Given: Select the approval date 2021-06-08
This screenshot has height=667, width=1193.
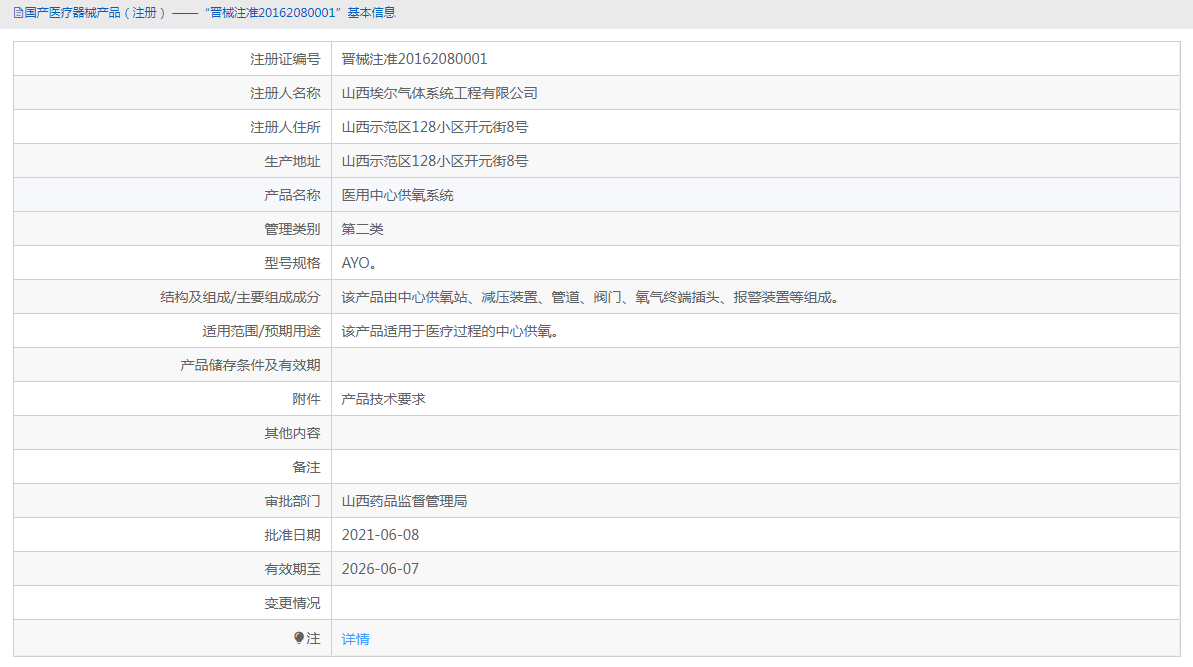Looking at the screenshot, I should (380, 535).
